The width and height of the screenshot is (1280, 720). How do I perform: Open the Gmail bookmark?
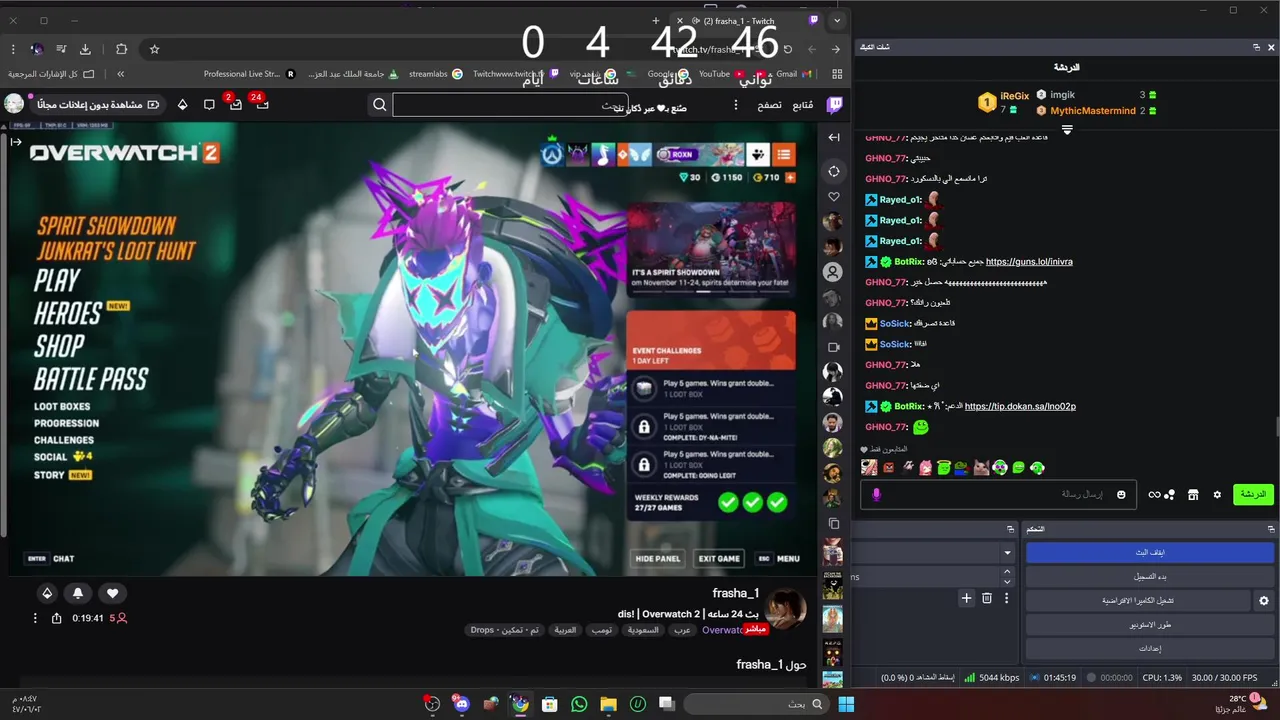pyautogui.click(x=794, y=74)
